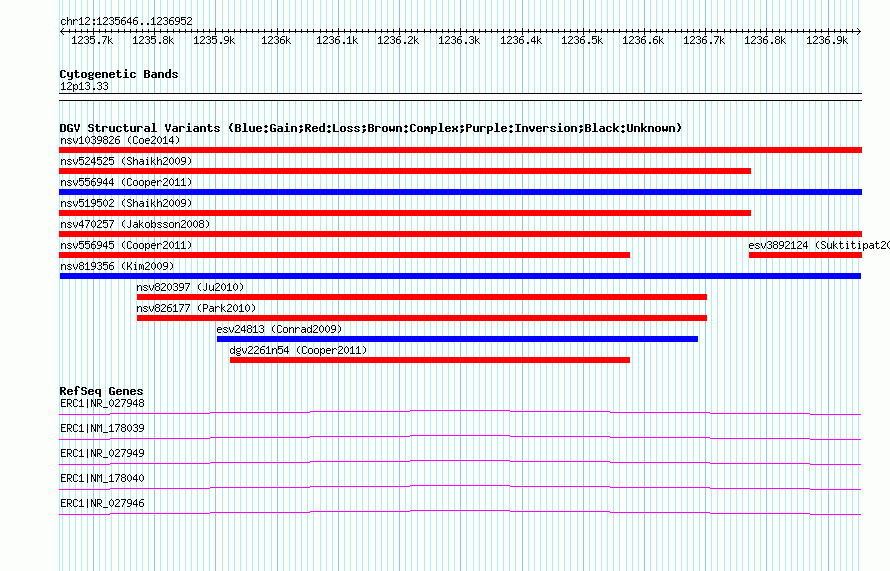
Task: Open the nsv826177 (Park2010) label
Action: (196, 308)
